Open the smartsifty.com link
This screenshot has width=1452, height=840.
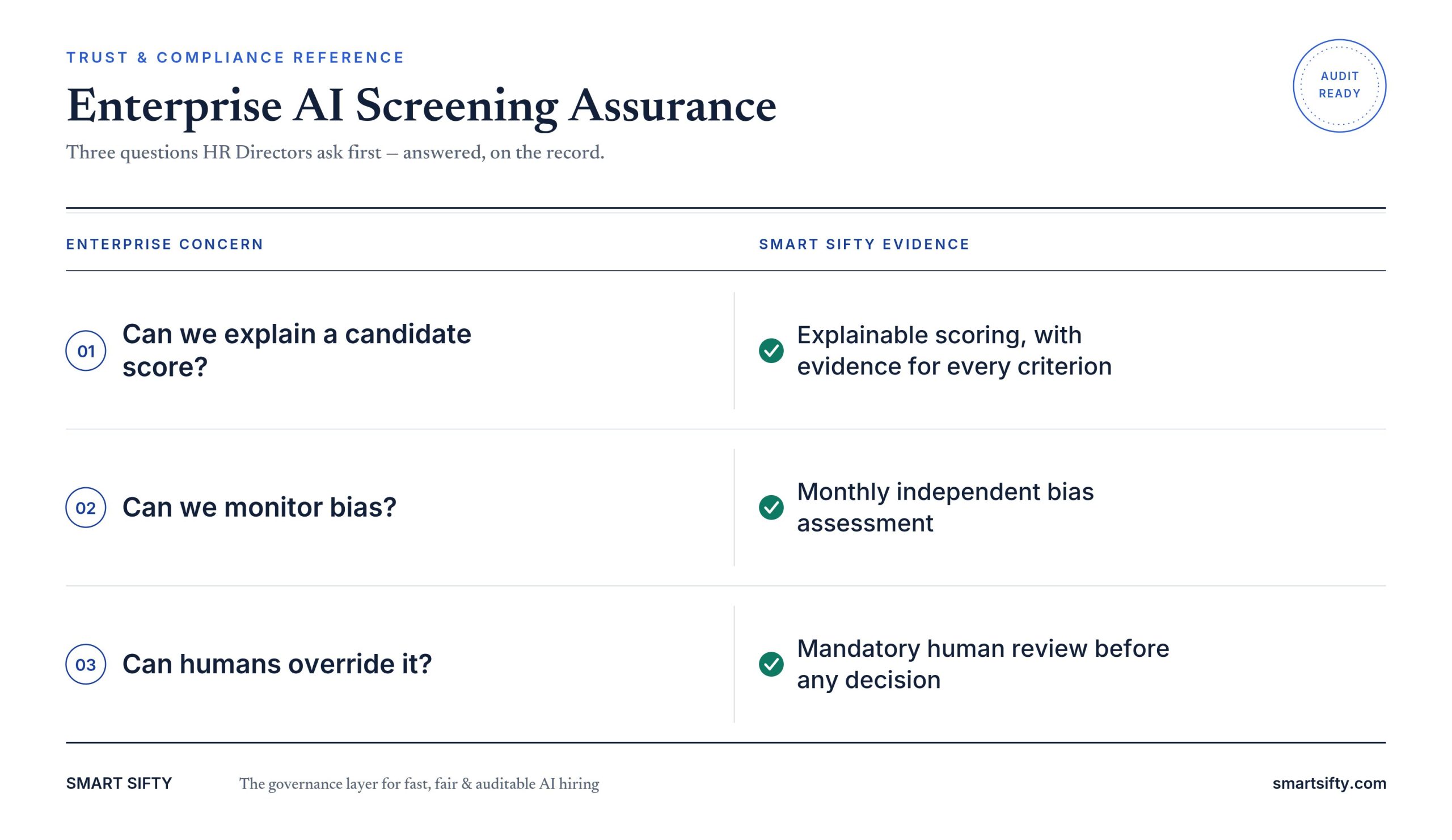1329,783
